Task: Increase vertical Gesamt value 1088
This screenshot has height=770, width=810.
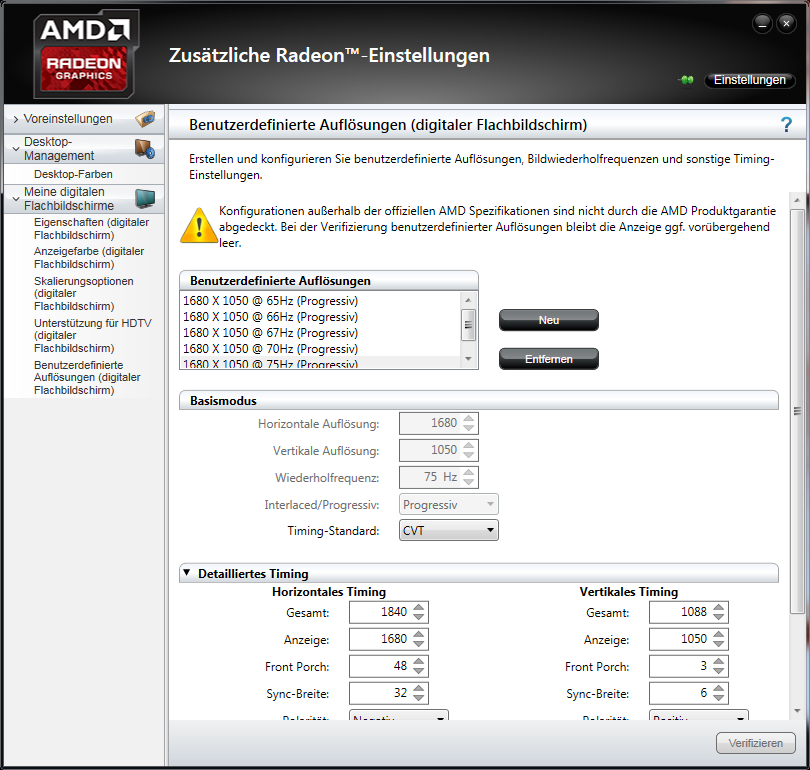Action: point(719,607)
